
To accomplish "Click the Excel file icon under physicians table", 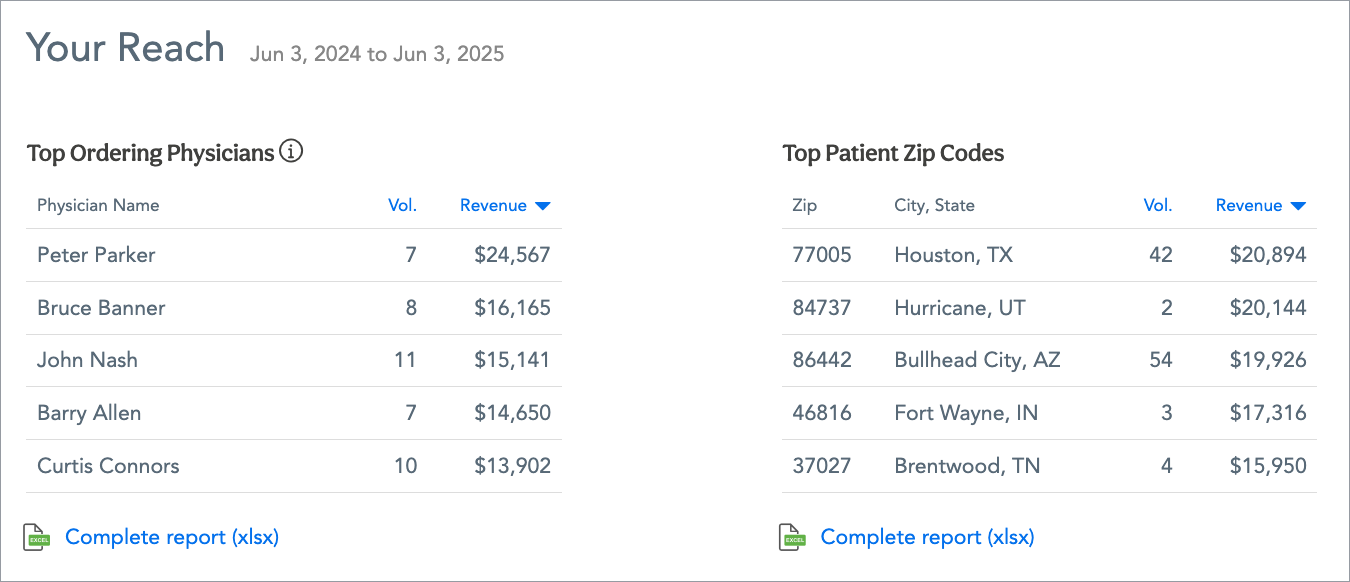I will click(37, 537).
